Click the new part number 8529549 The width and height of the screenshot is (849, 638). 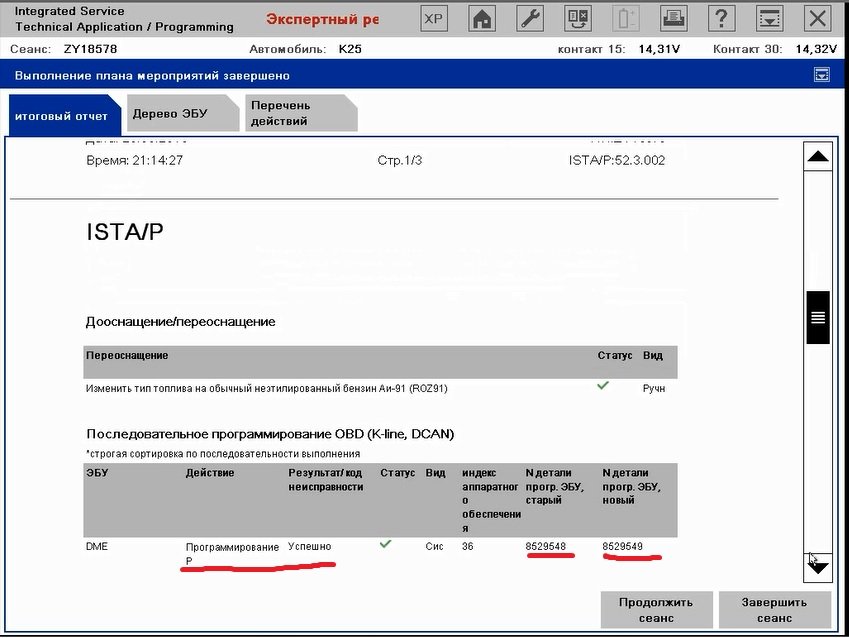coord(622,547)
